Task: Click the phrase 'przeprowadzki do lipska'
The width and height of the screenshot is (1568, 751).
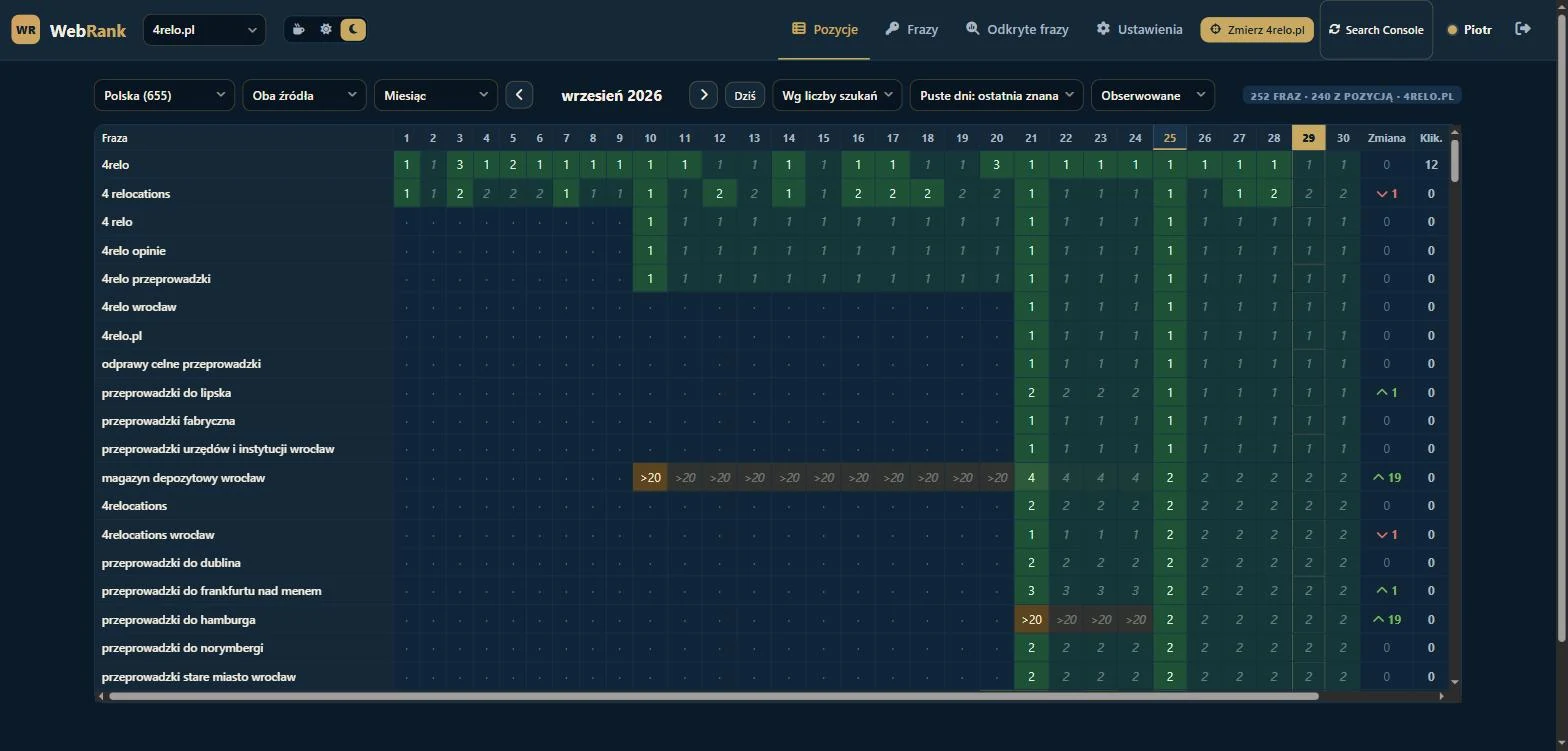Action: 166,392
